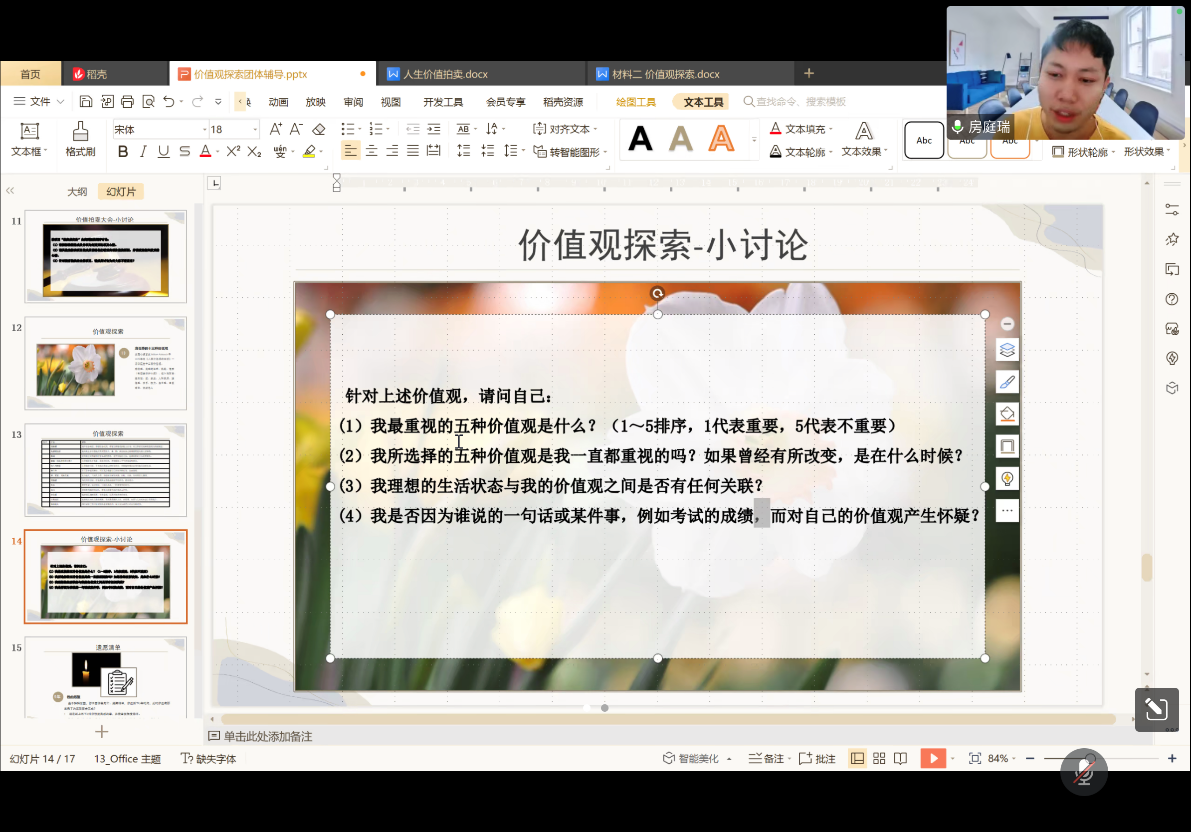Open the 动画 ribbon tab
This screenshot has height=832, width=1191.
(278, 102)
